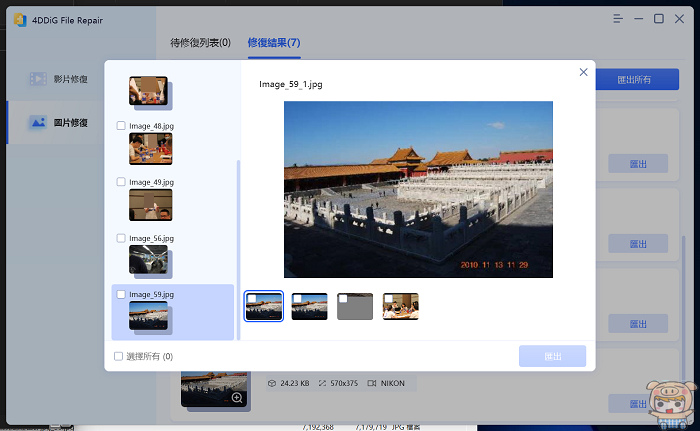Click the magnifier icon on bottom thumbnail
This screenshot has width=700, height=431.
click(237, 397)
